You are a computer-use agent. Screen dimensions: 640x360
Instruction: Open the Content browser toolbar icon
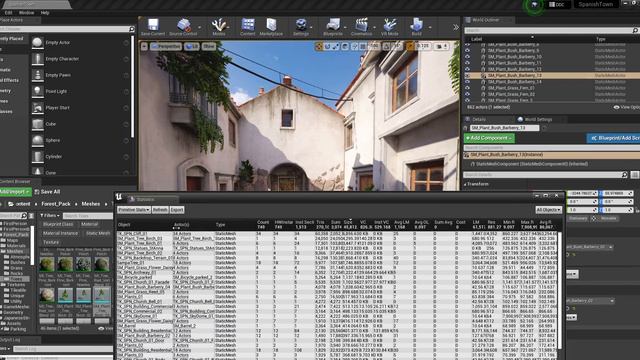(248, 24)
